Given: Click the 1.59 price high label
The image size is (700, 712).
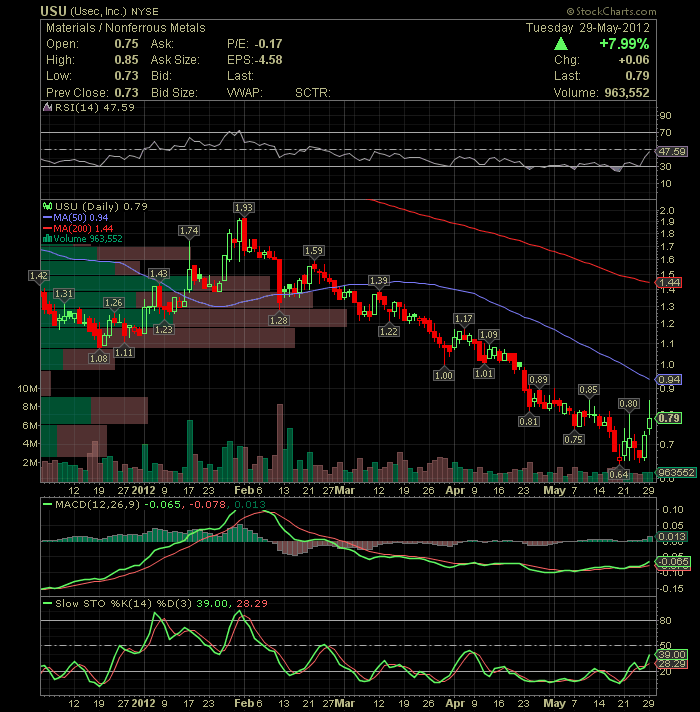Looking at the screenshot, I should tap(314, 251).
